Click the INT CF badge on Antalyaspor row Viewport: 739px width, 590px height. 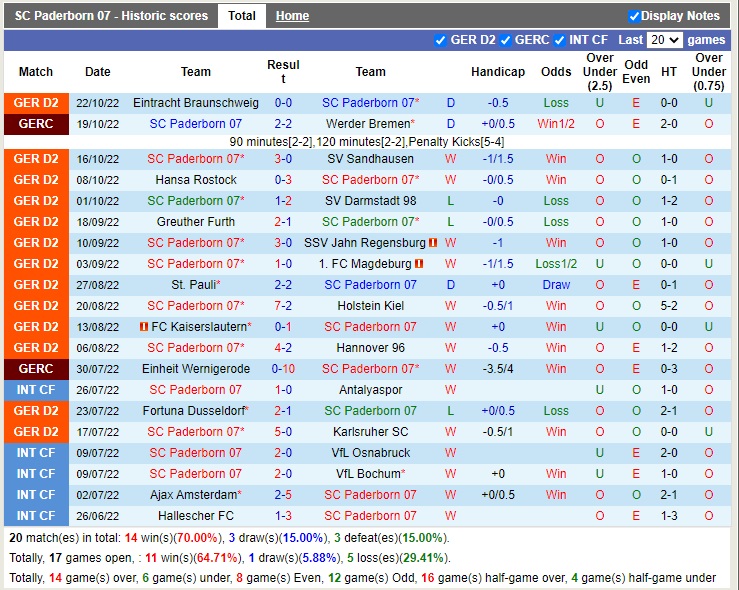(36, 390)
